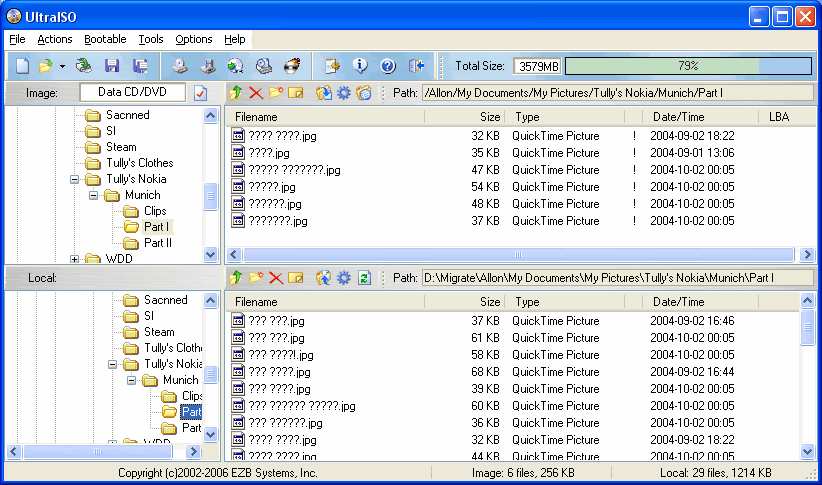Open the Bootable menu
Screen dimensions: 822x485
pos(105,39)
